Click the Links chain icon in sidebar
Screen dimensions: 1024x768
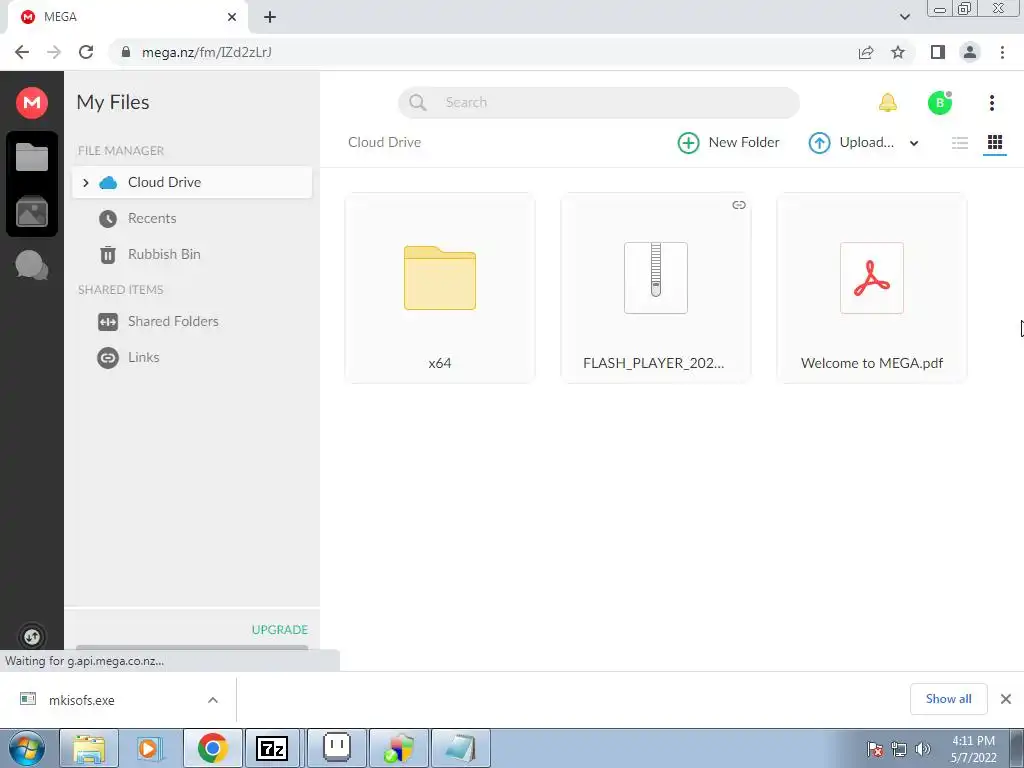tap(108, 358)
